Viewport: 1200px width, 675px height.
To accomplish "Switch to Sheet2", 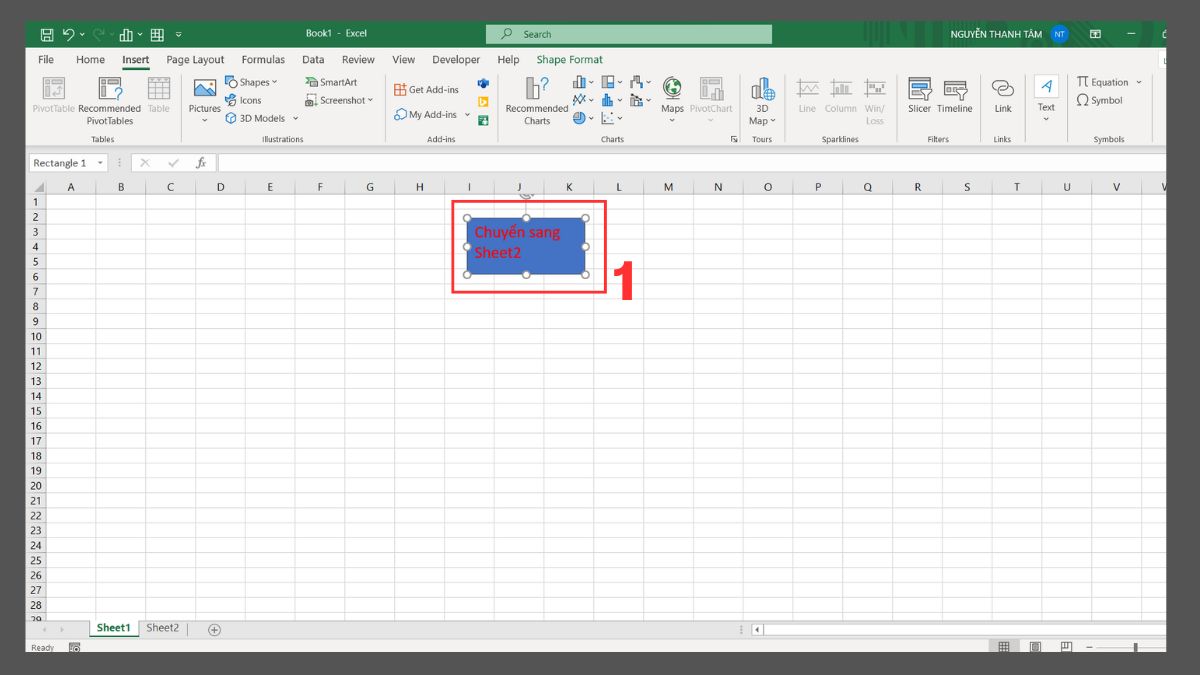I will coord(162,627).
